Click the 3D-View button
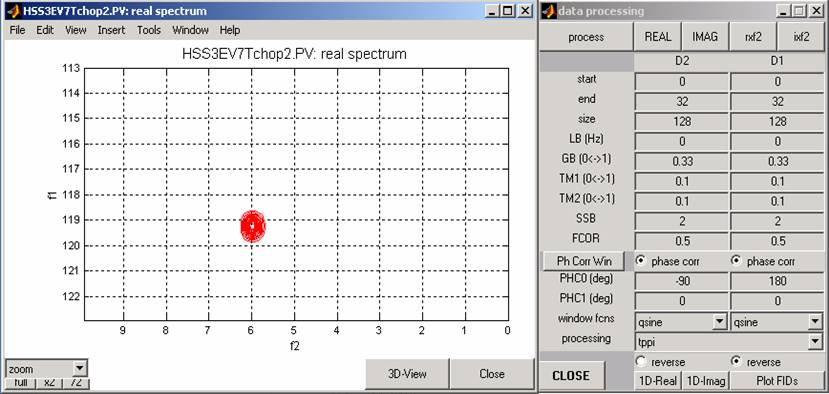 pyautogui.click(x=407, y=373)
